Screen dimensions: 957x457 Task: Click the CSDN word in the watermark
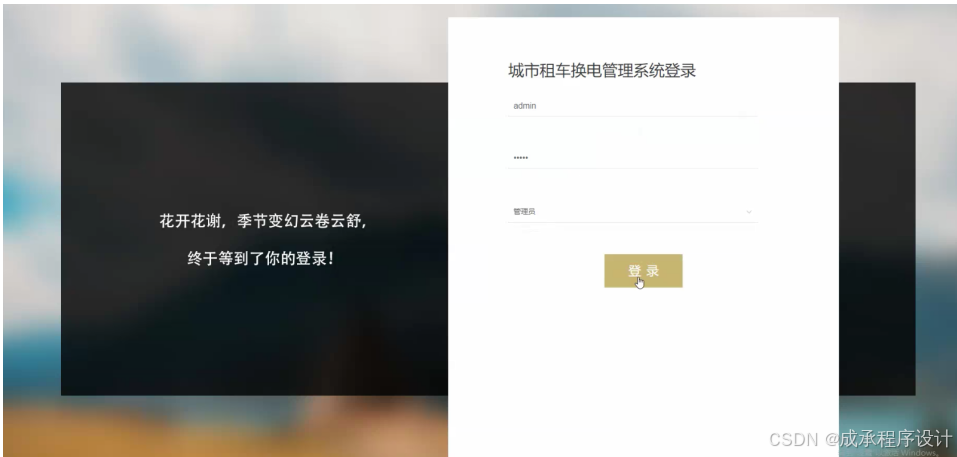tap(794, 440)
